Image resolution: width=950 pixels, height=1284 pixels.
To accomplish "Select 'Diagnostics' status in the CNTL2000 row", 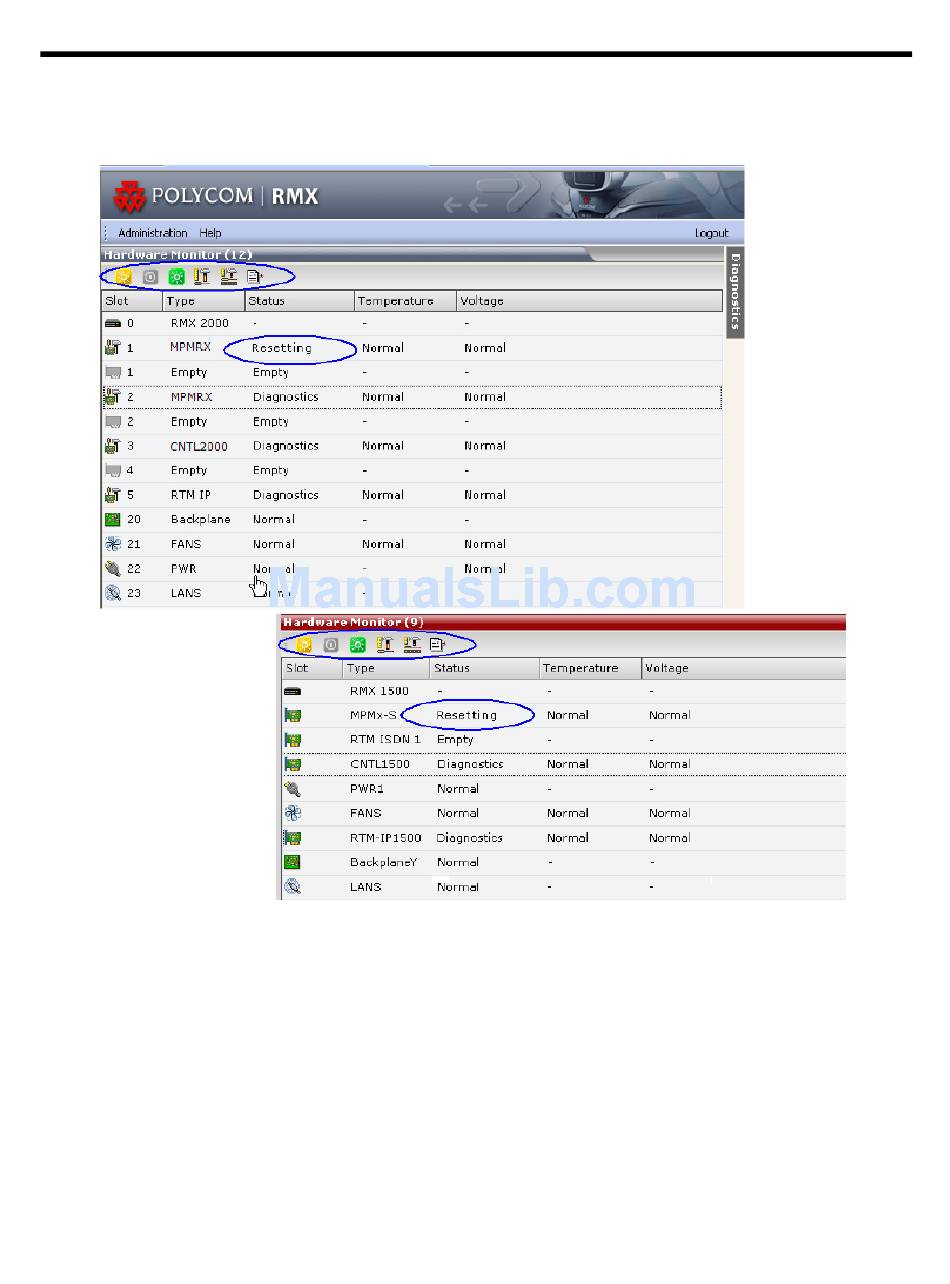I will click(x=285, y=446).
